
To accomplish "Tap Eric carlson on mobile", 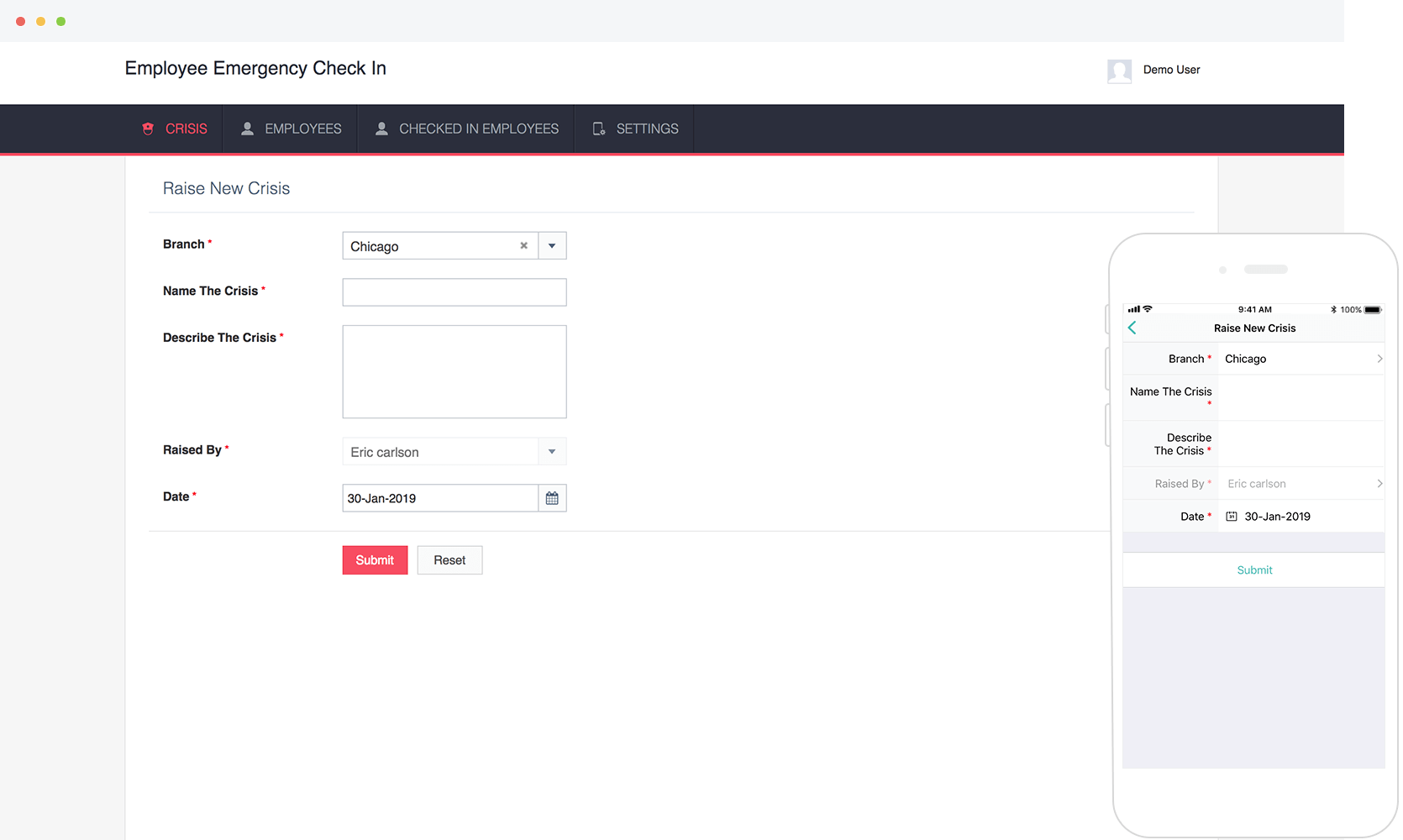I will (x=1256, y=484).
